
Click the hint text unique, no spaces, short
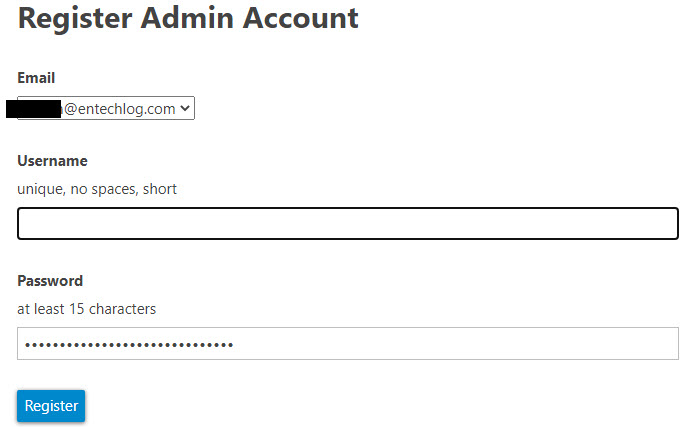point(97,189)
